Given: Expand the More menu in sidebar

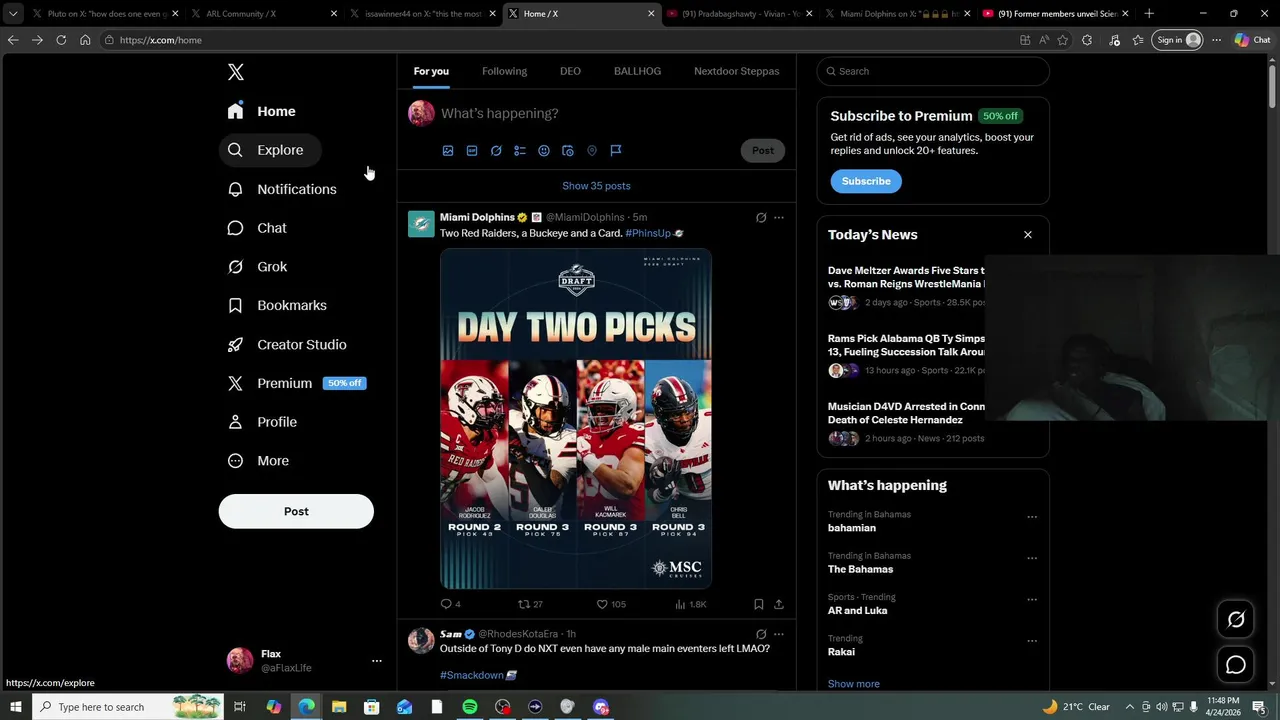Looking at the screenshot, I should [x=259, y=461].
